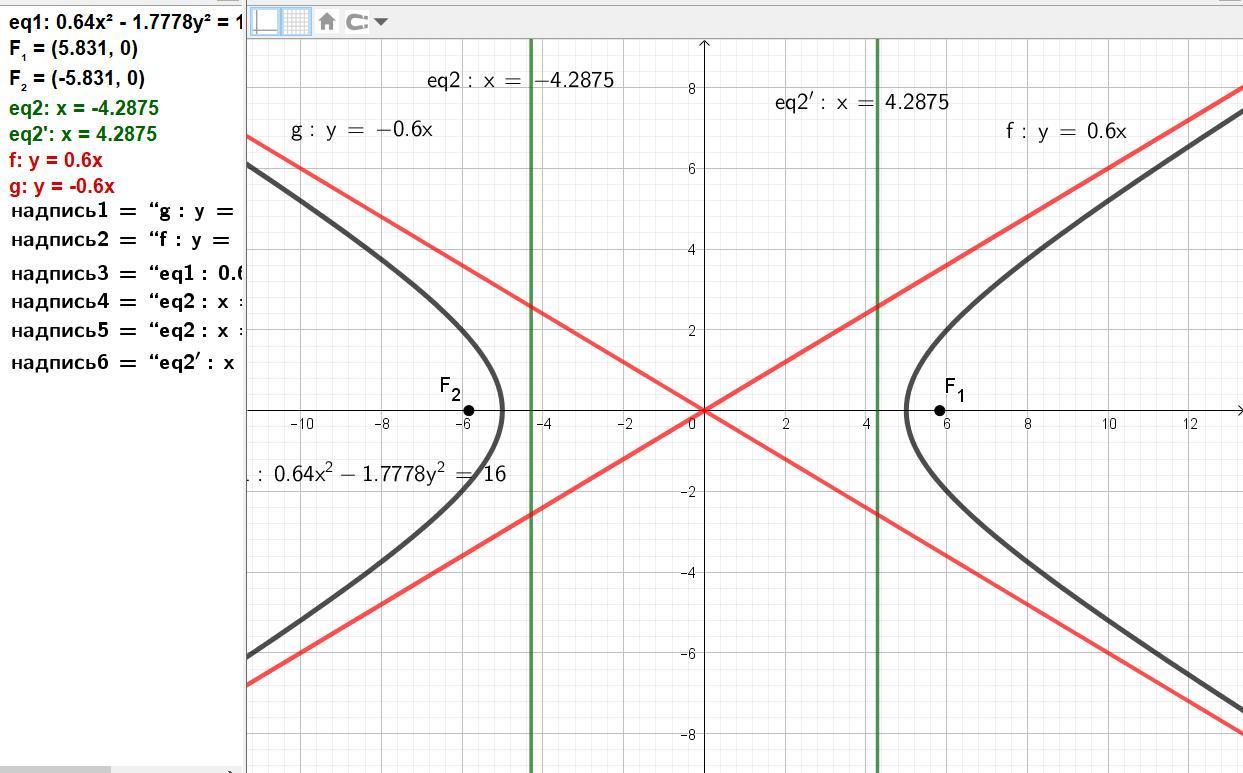Click focus point F2 on the graph
This screenshot has width=1243, height=773.
click(x=468, y=410)
